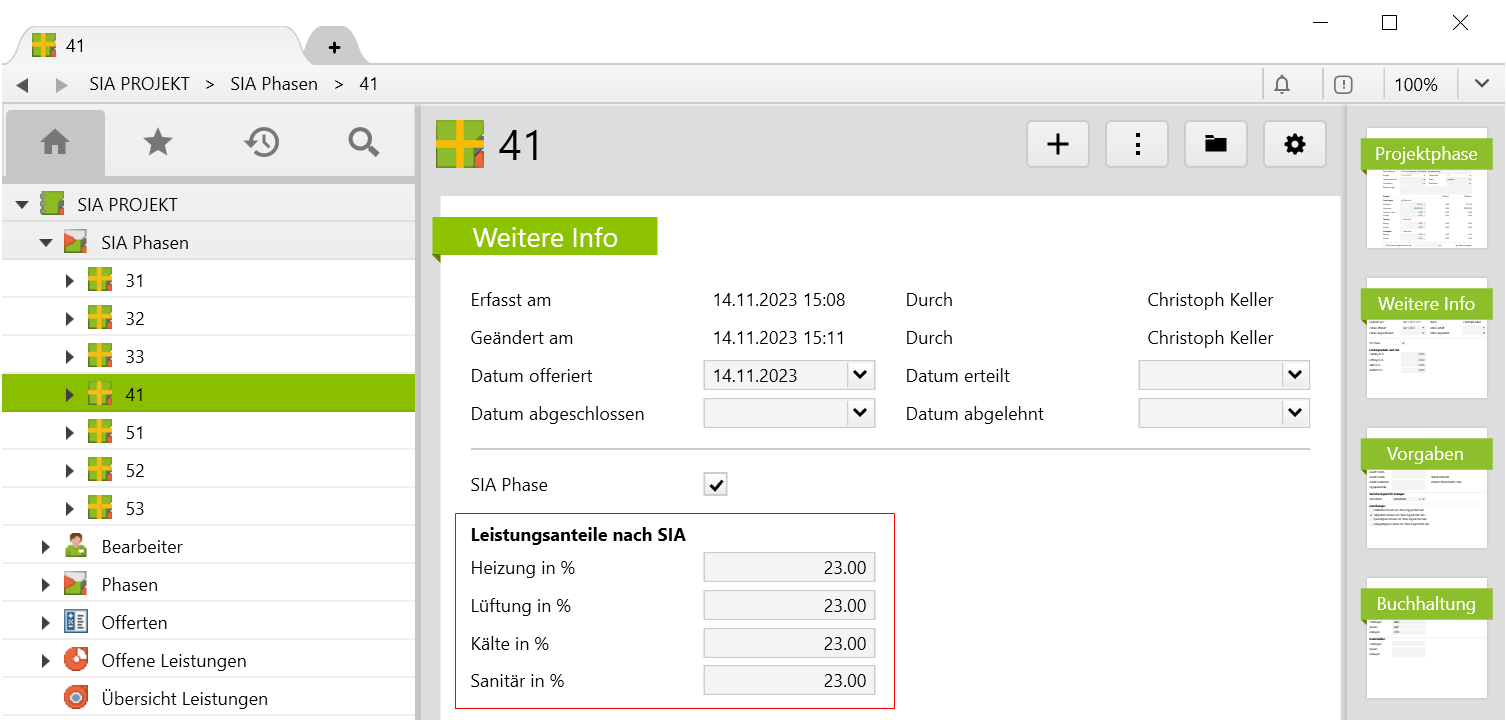
Task: Show favorites via star icon
Action: point(158,143)
